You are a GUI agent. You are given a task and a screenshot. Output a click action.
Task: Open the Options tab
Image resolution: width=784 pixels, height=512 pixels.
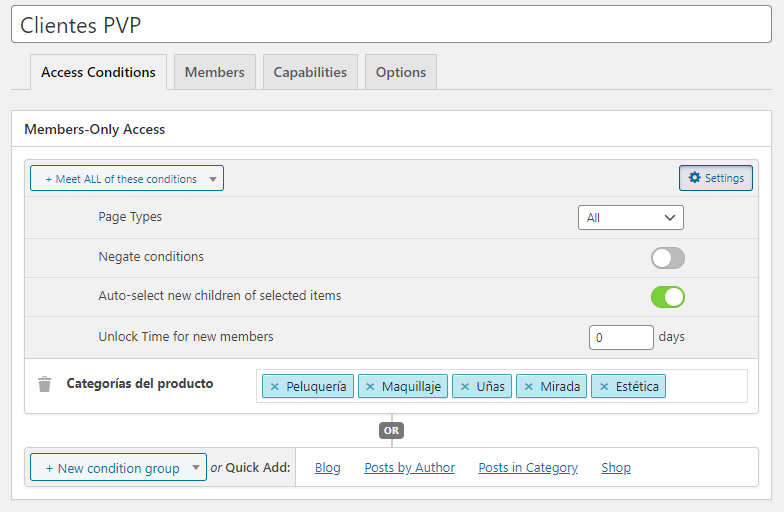(x=401, y=72)
